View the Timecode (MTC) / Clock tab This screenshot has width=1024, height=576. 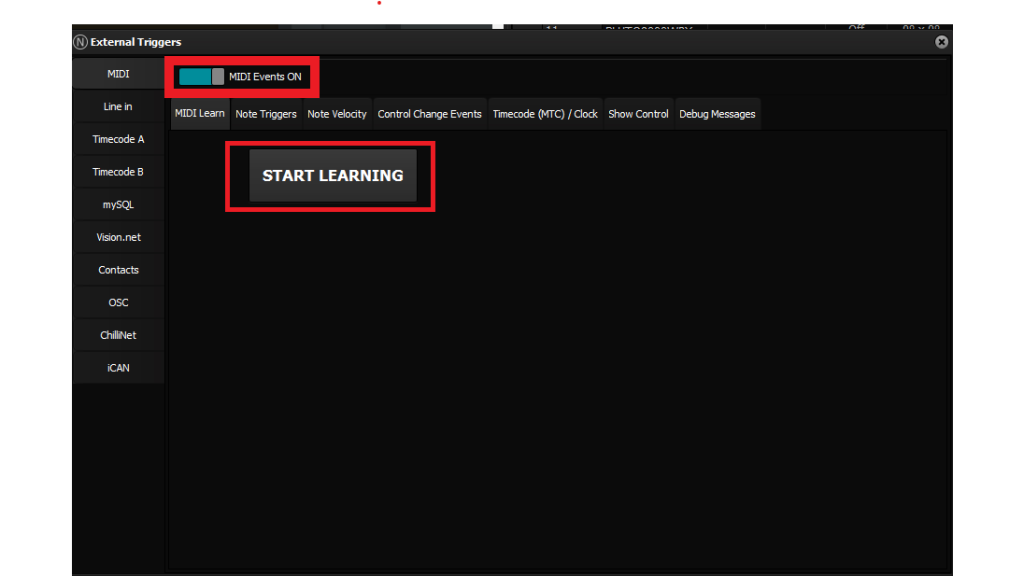coord(545,114)
